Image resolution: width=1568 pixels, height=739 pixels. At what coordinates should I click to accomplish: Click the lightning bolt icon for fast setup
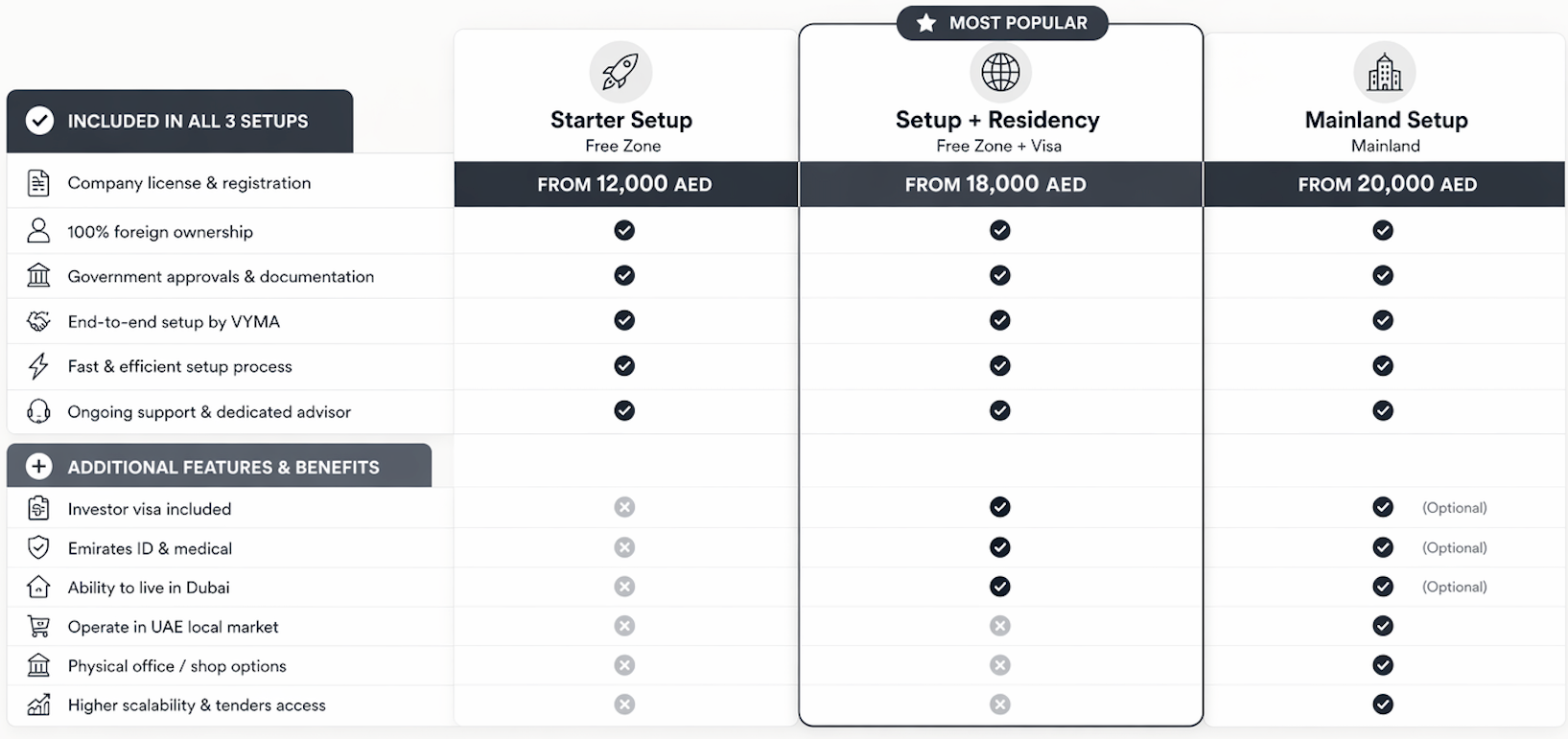click(x=38, y=366)
